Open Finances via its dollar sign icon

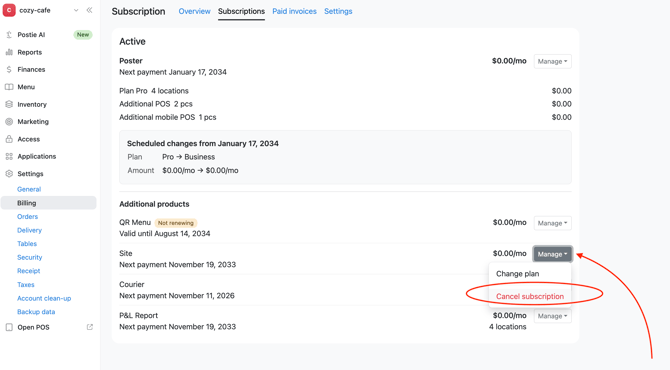point(9,69)
